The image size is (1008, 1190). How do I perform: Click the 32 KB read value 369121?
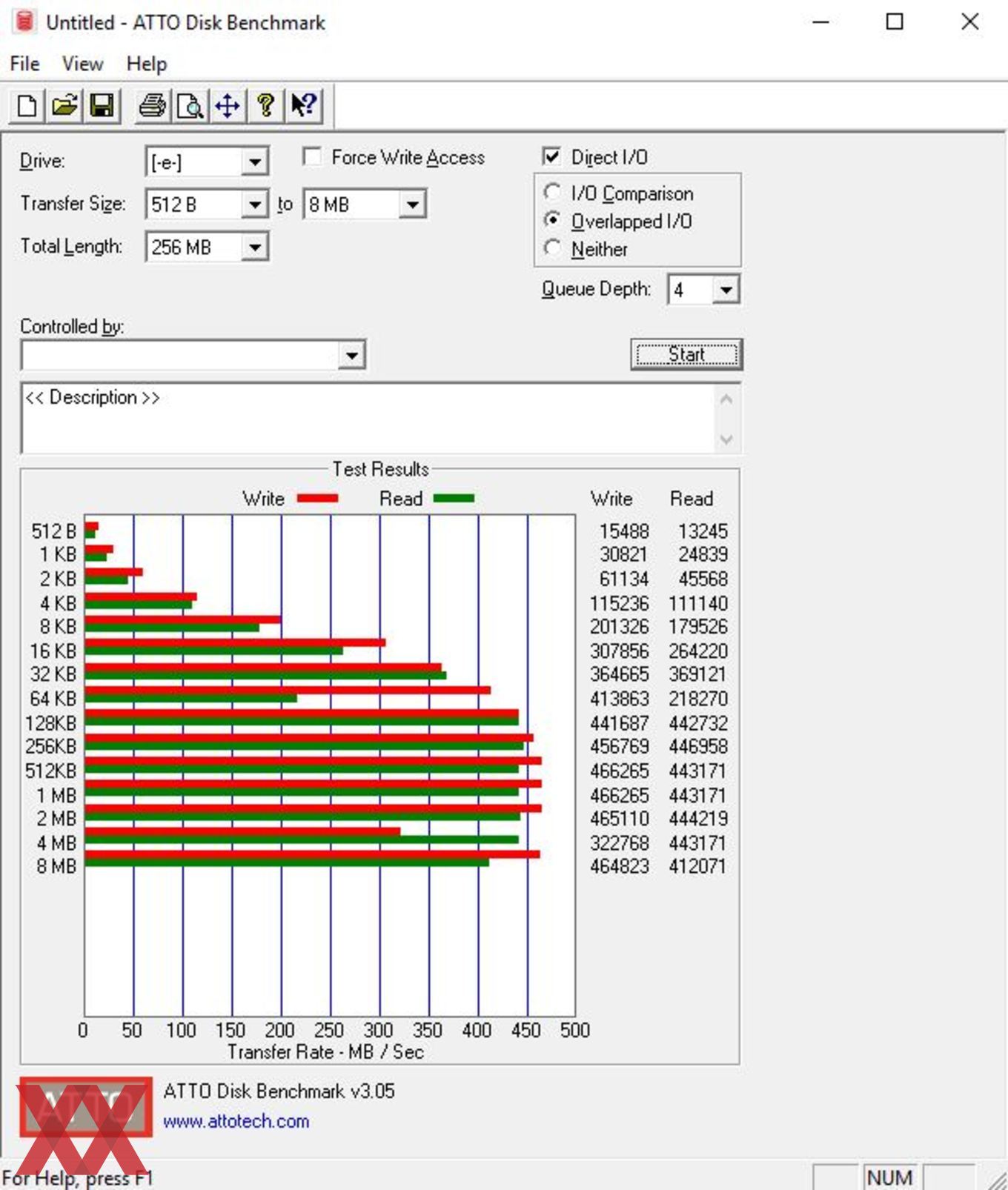697,674
